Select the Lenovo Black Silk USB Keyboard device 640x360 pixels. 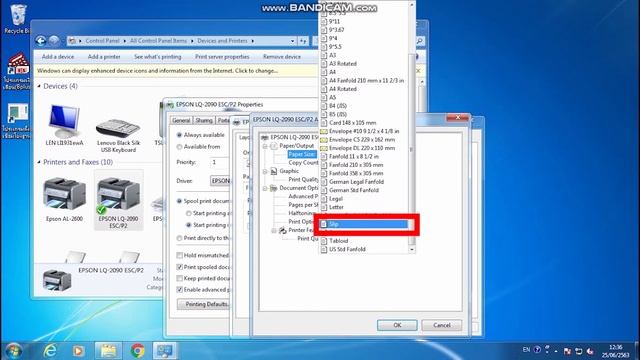(118, 135)
